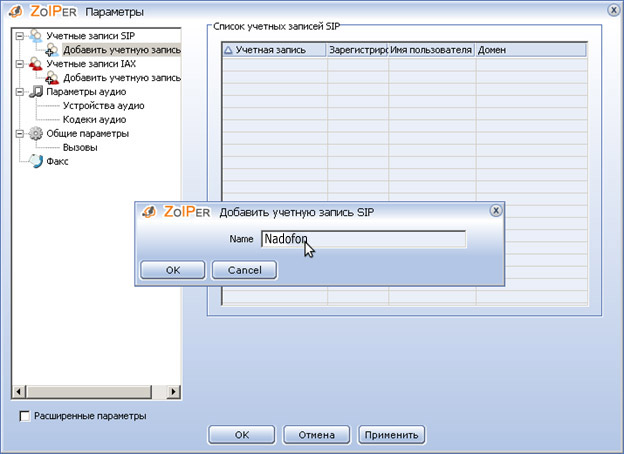Click the SIP accounts users icon

point(35,36)
